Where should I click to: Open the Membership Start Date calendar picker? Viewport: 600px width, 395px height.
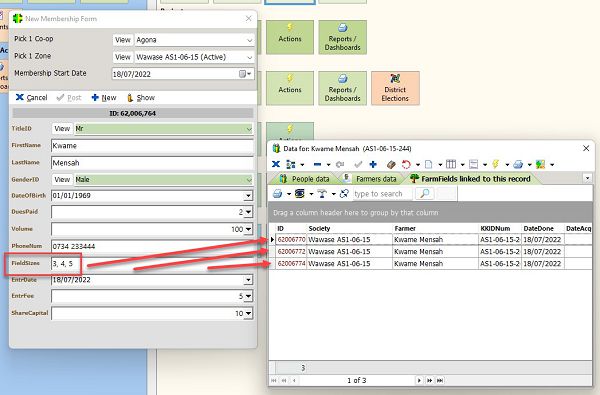coord(245,74)
